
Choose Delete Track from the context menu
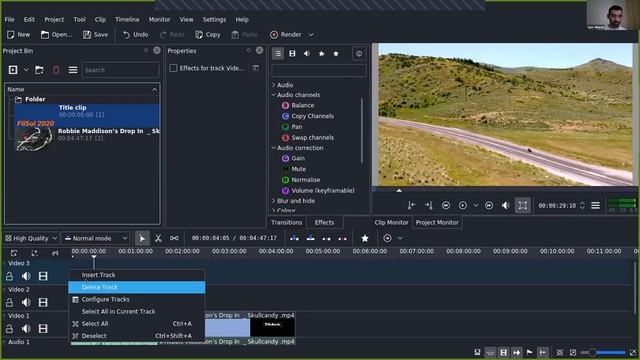point(137,287)
